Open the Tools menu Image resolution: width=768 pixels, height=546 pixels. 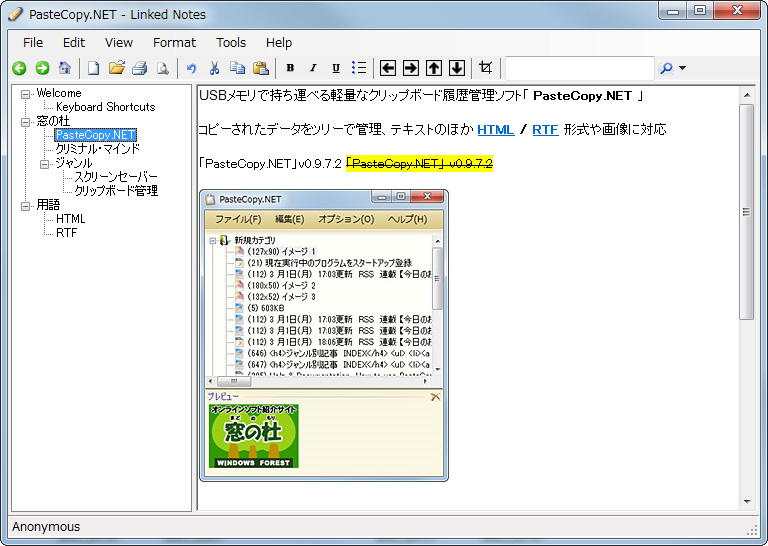231,43
